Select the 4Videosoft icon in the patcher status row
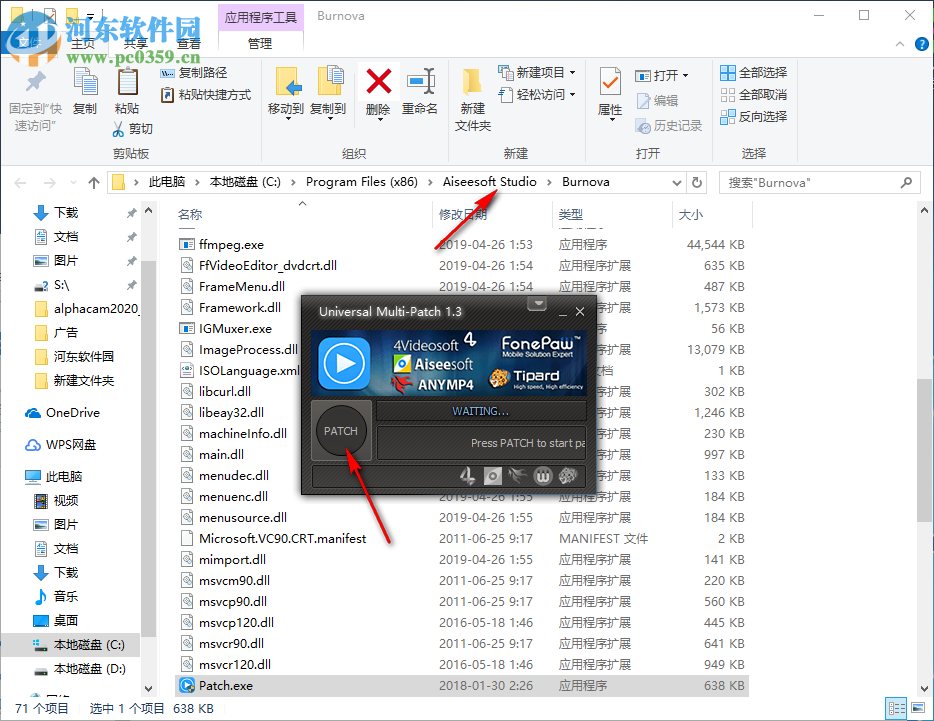The height and width of the screenshot is (721, 934). pyautogui.click(x=465, y=476)
